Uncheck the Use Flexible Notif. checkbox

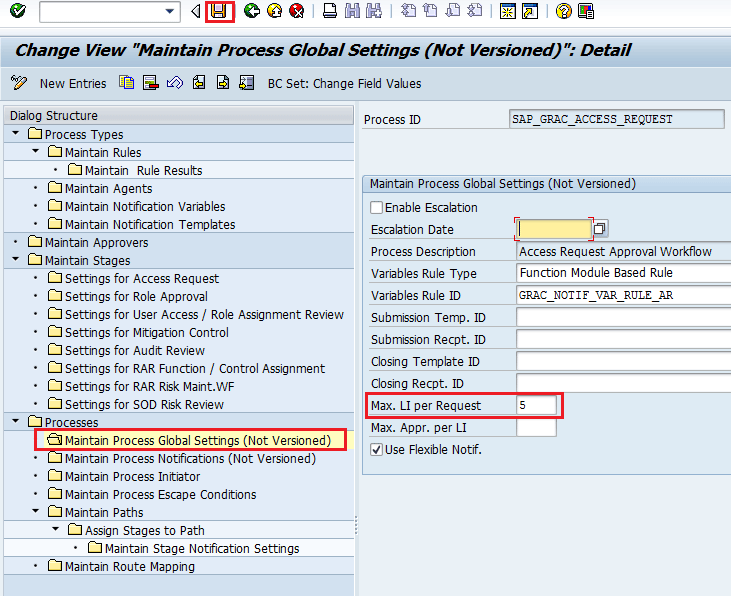(377, 450)
